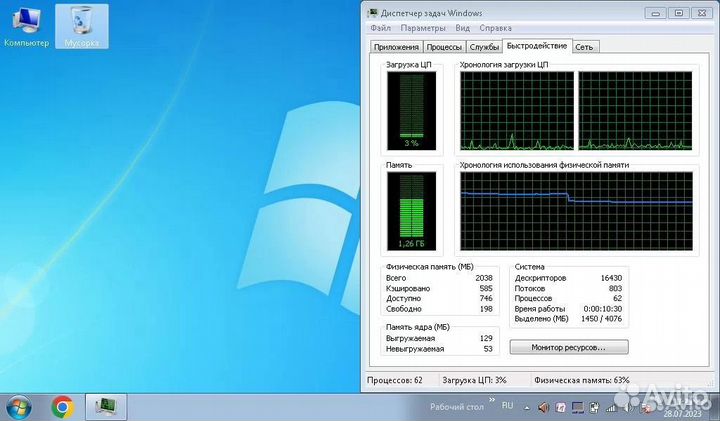Click the Потоков value 803
The image size is (720, 421).
coord(615,289)
